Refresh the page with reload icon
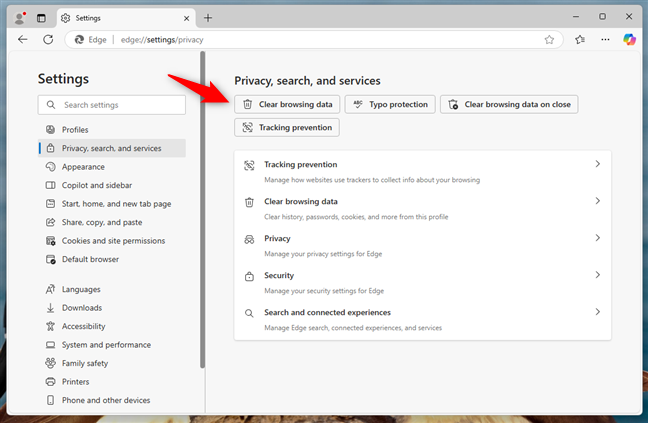The width and height of the screenshot is (648, 423). pos(48,40)
